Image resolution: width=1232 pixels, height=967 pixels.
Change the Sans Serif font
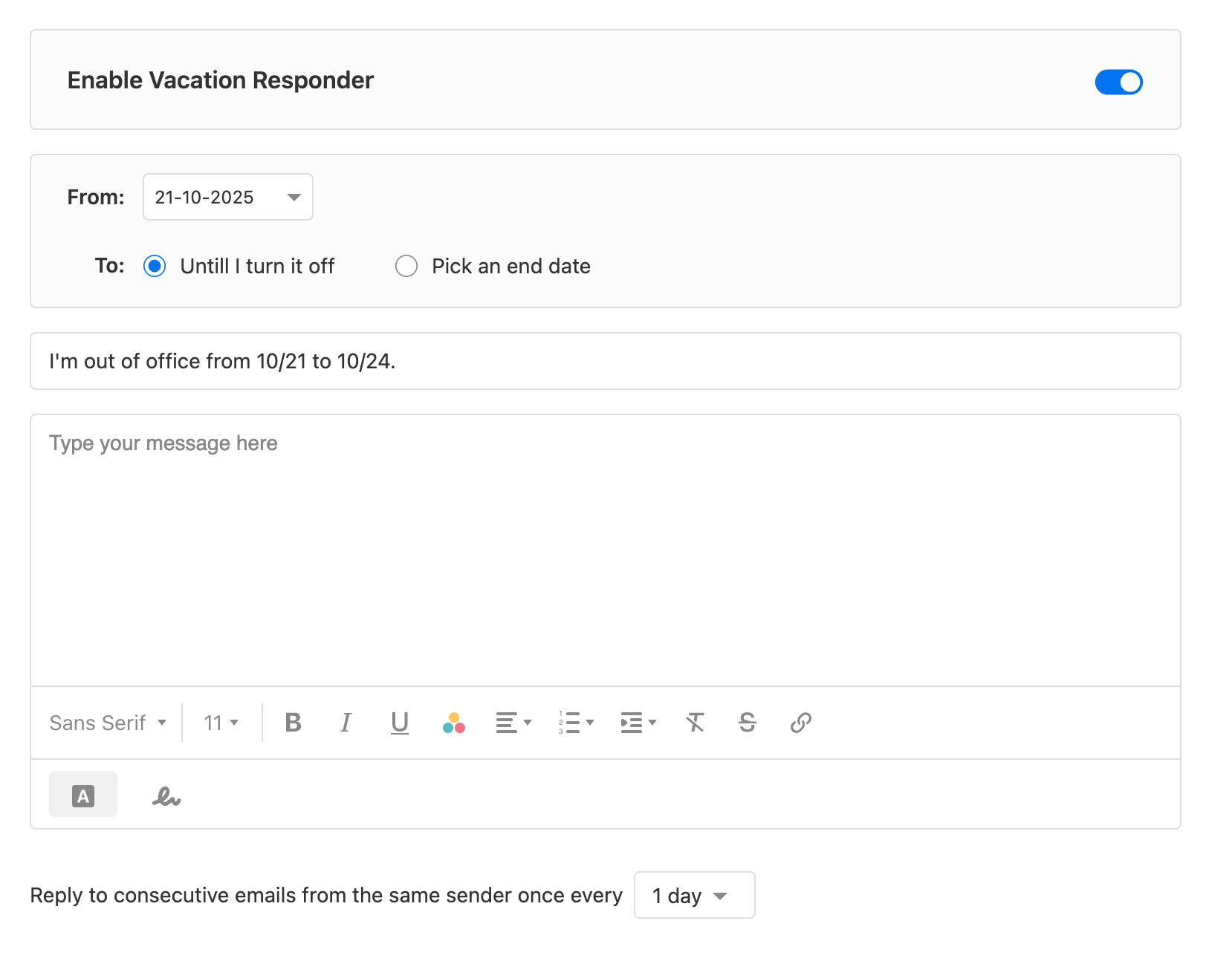(108, 722)
